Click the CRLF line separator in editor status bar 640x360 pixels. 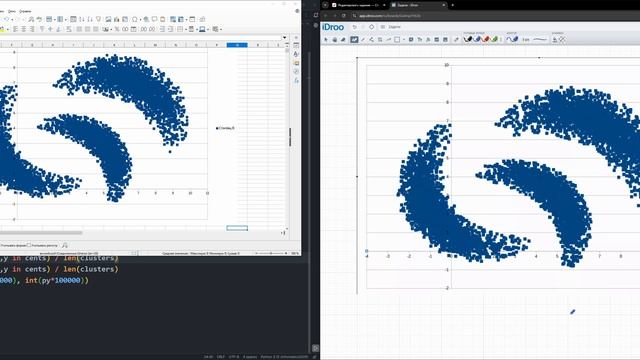click(221, 357)
